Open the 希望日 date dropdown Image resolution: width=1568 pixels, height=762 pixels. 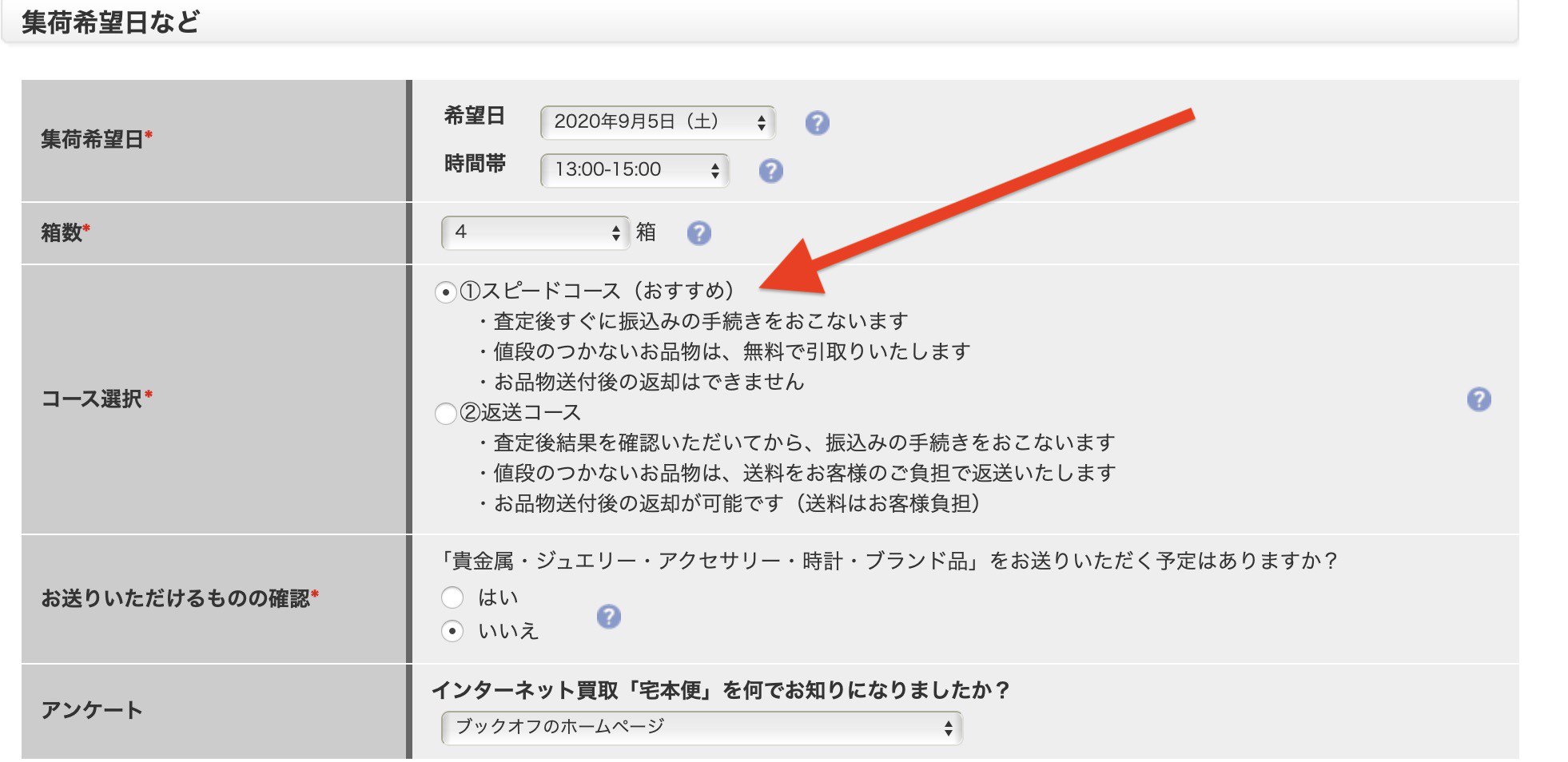tap(657, 122)
